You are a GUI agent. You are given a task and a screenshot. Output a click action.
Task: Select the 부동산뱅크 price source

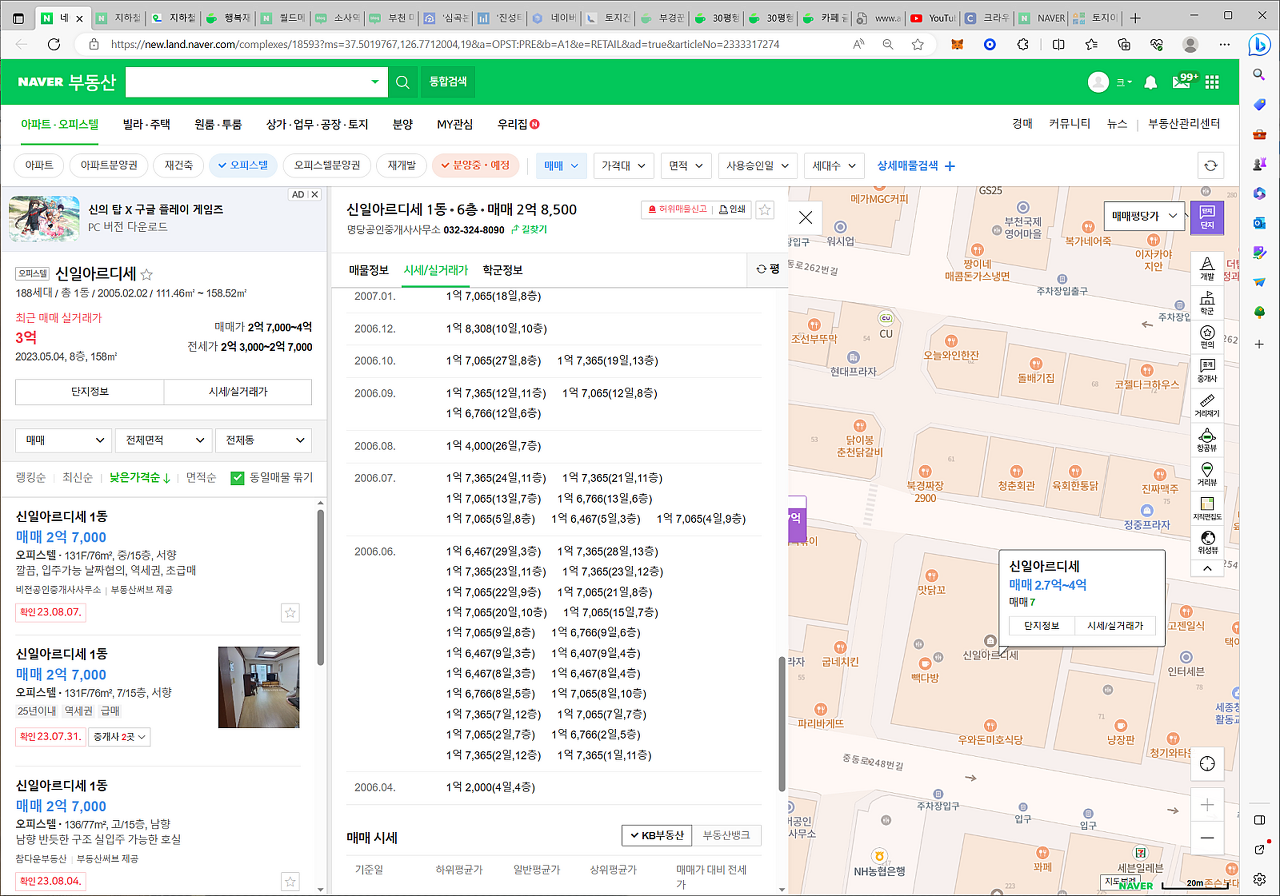[x=726, y=835]
